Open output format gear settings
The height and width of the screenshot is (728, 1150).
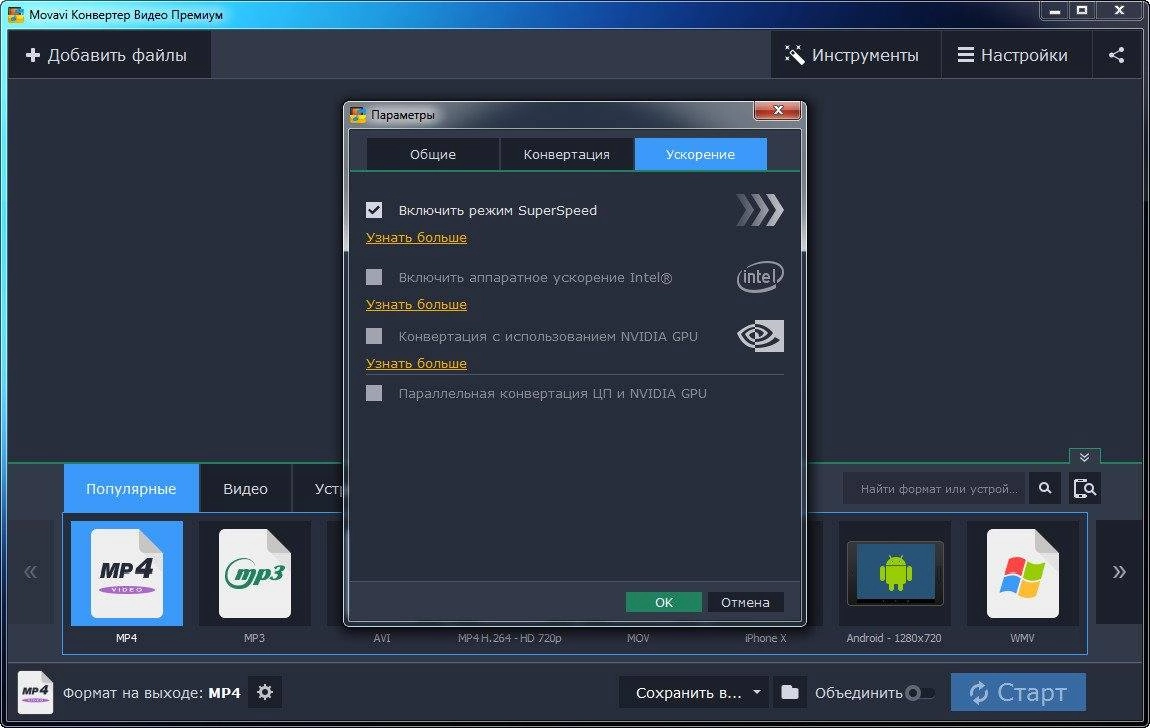pos(265,692)
